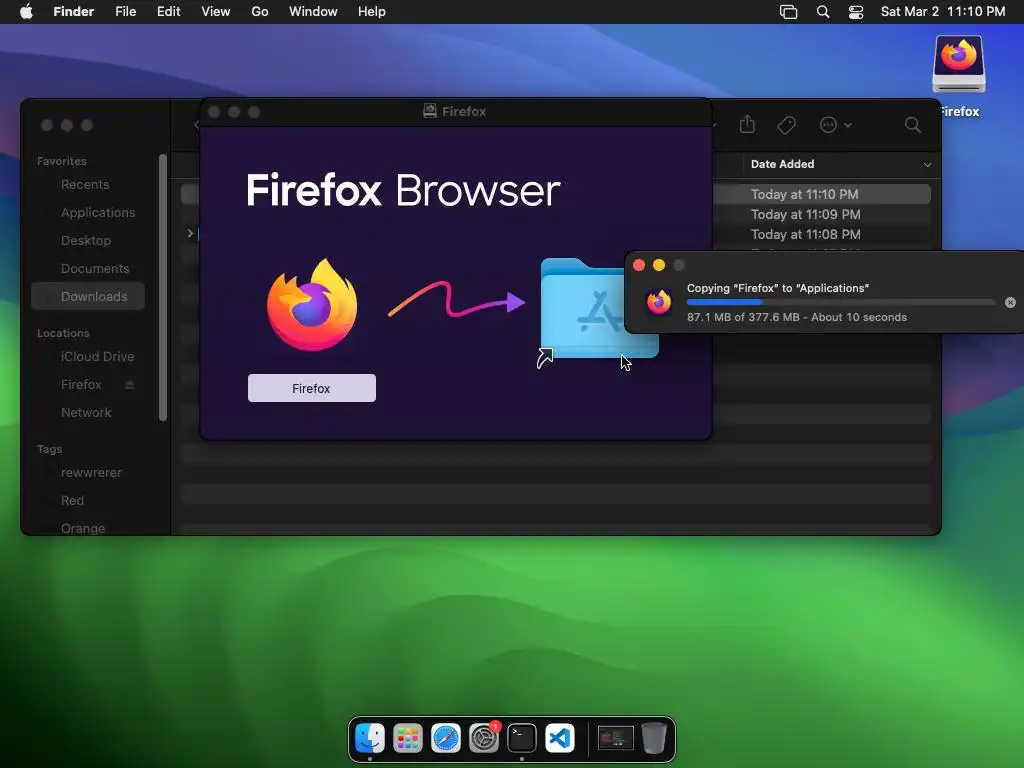Open the More actions dropdown in Finder toolbar
The height and width of the screenshot is (768, 1024).
pos(835,125)
